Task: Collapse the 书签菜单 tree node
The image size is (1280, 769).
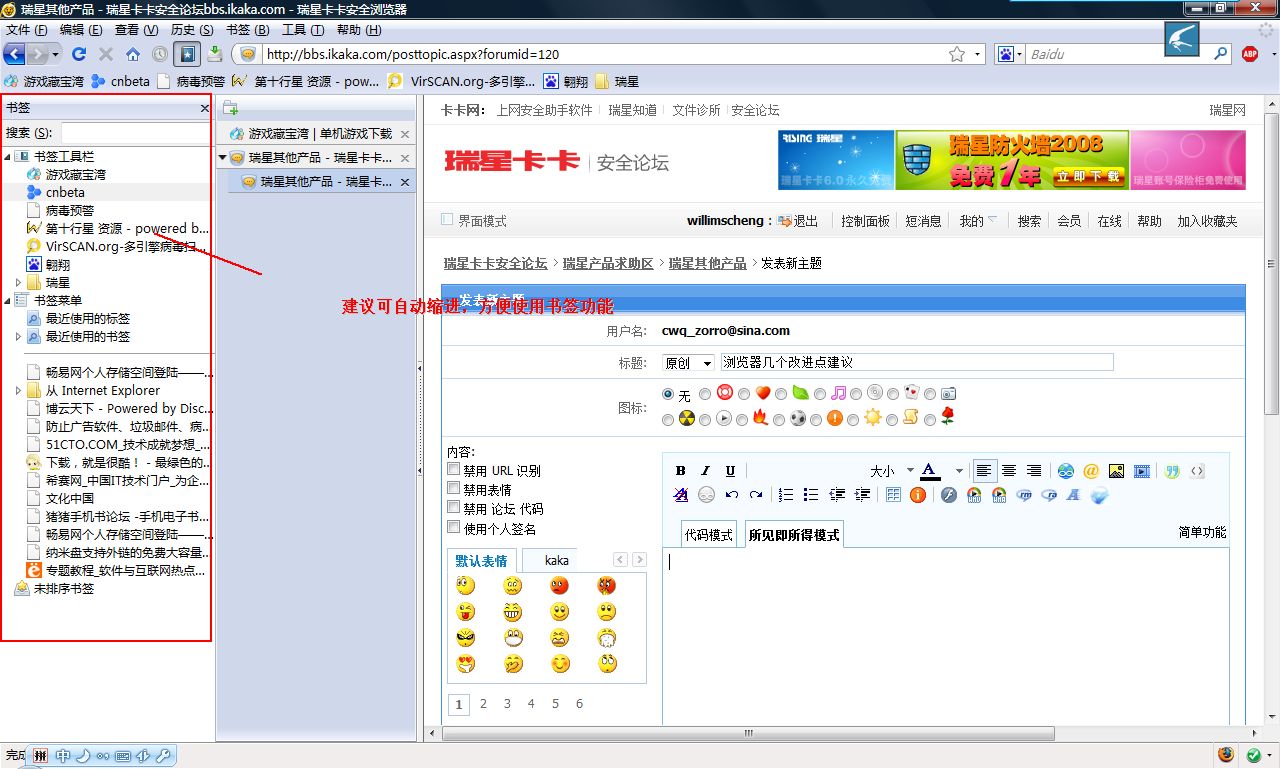Action: tap(7, 301)
